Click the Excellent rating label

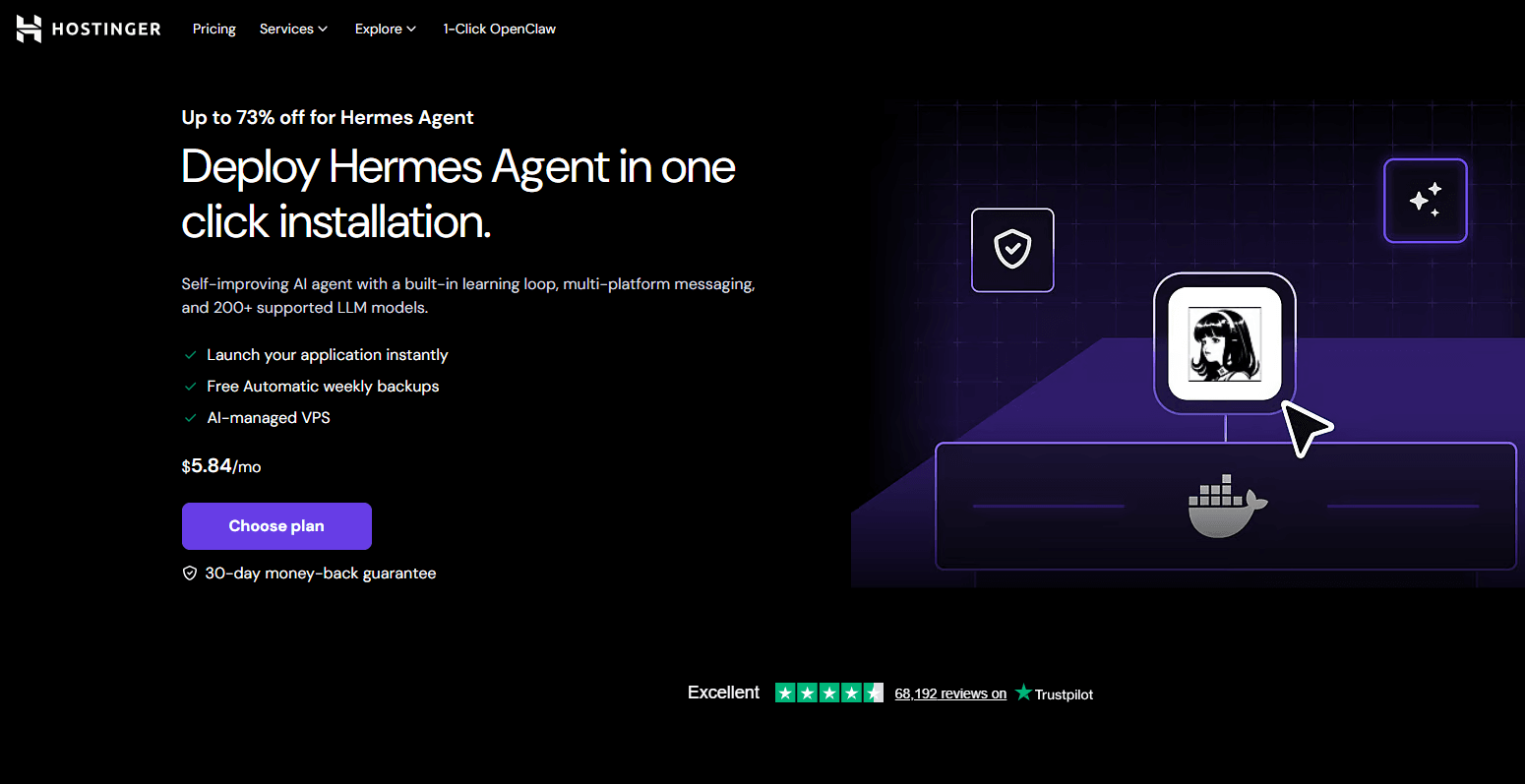723,693
